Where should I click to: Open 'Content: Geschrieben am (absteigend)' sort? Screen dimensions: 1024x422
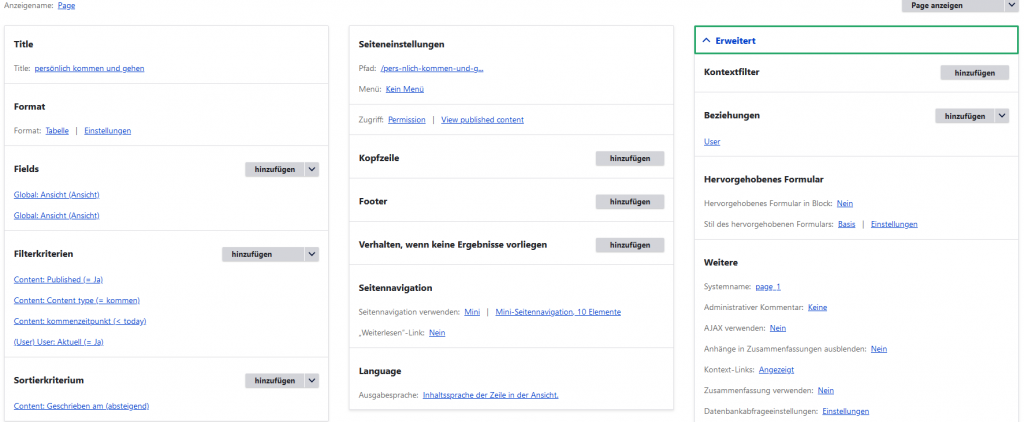[82, 405]
